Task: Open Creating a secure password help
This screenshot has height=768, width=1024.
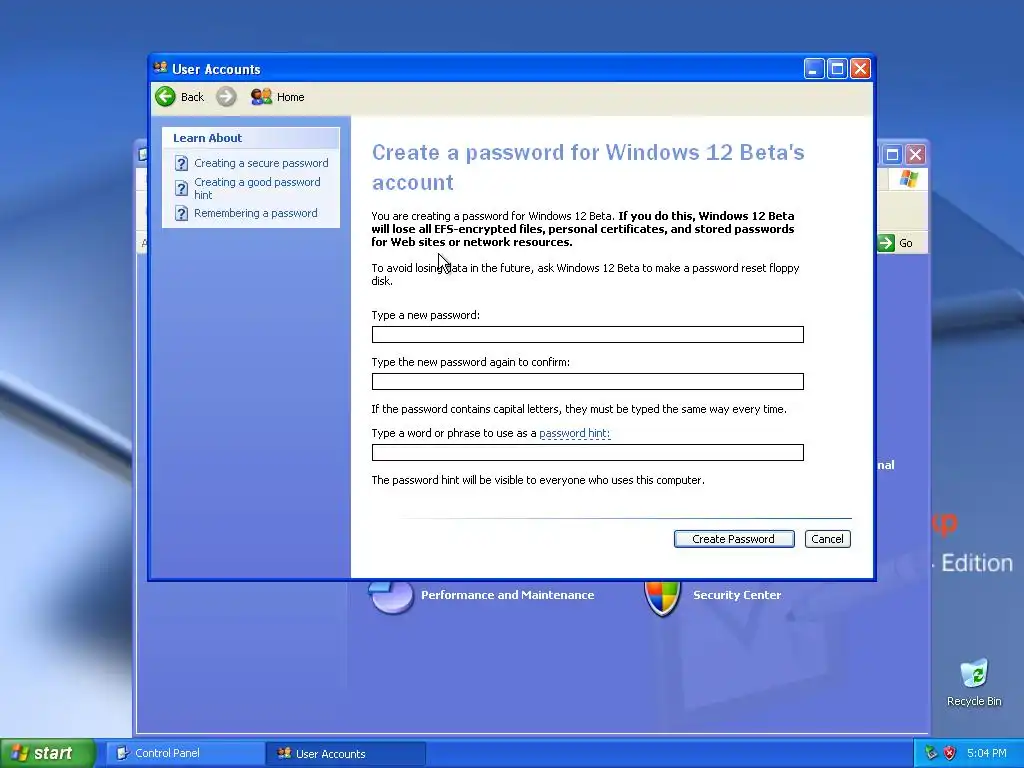Action: pos(261,163)
